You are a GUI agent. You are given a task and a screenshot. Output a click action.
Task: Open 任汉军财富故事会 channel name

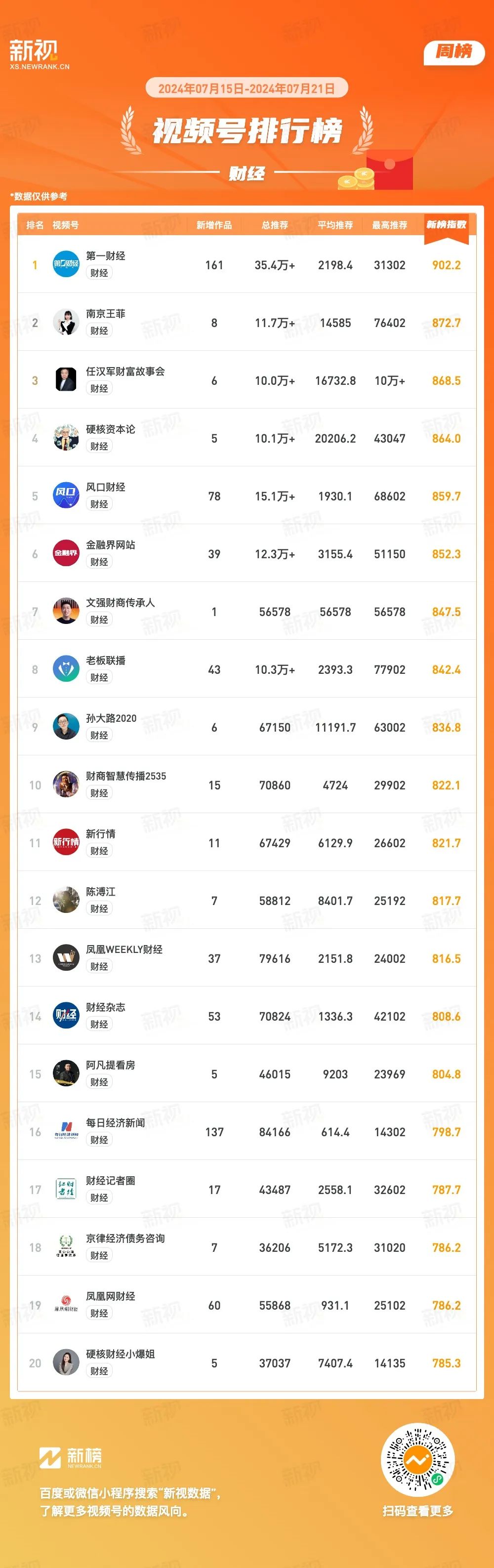pos(125,371)
